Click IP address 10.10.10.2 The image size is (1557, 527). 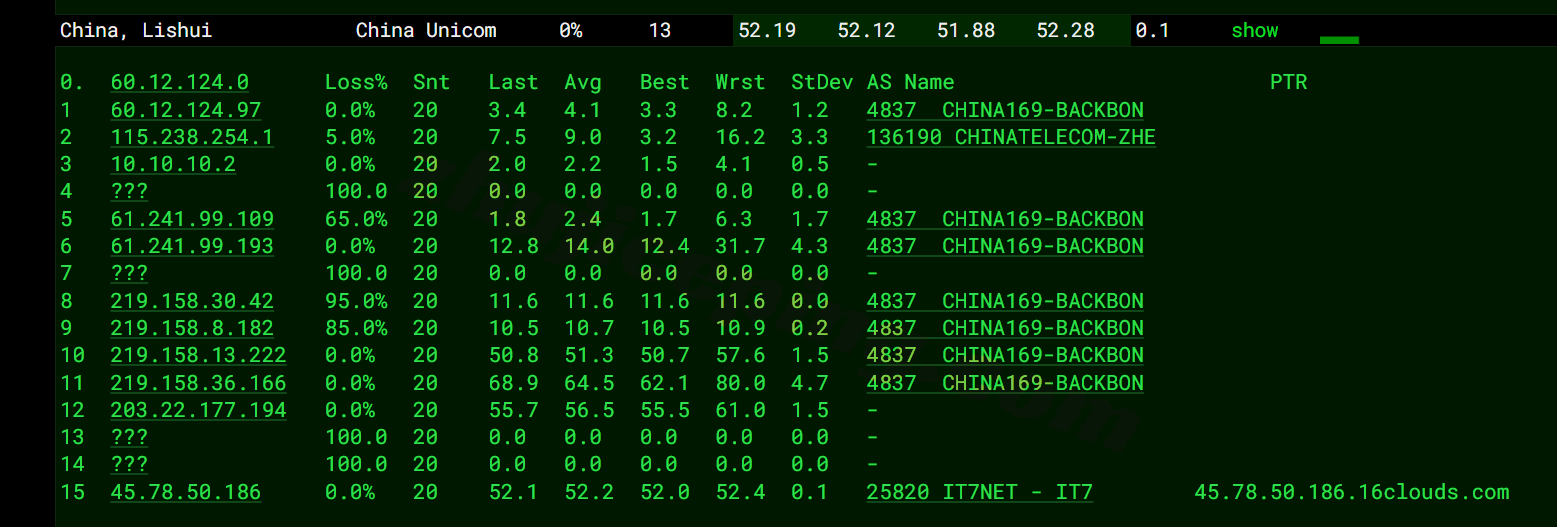click(173, 164)
